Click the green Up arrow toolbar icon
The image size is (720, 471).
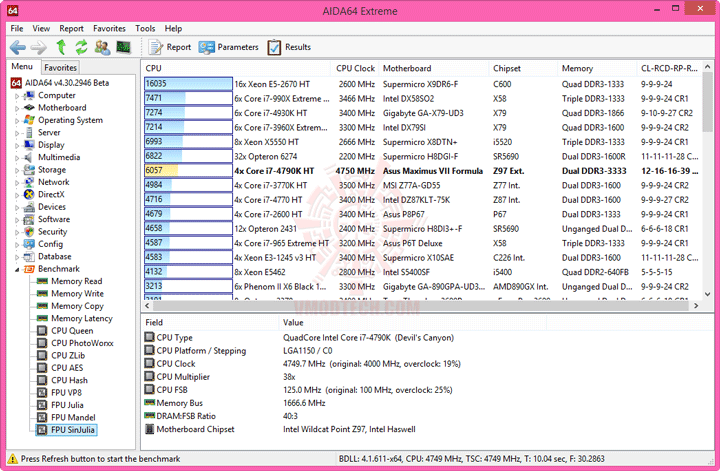click(x=61, y=47)
